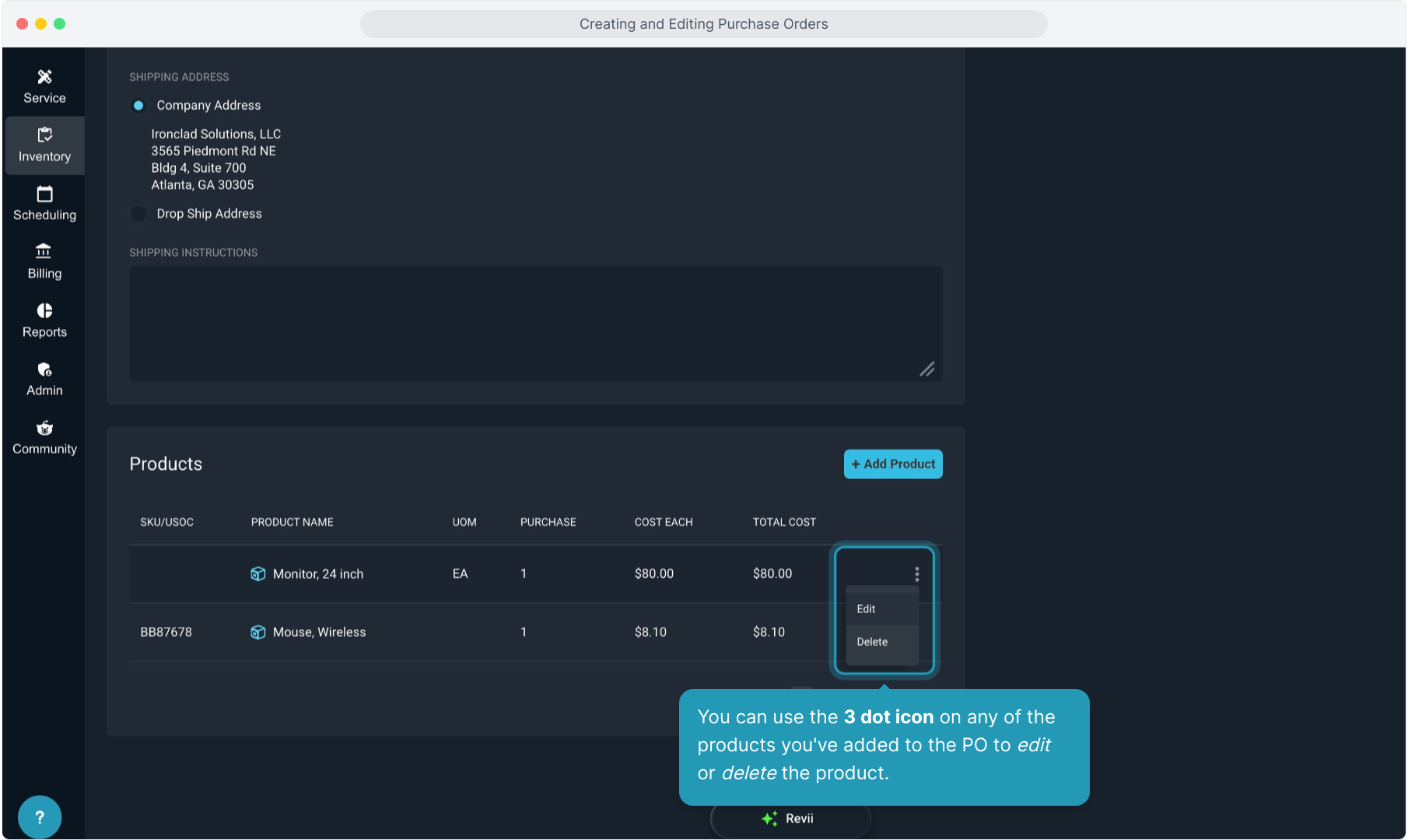Choose Delete from the product menu
Viewport: 1408px width, 840px height.
tap(872, 642)
